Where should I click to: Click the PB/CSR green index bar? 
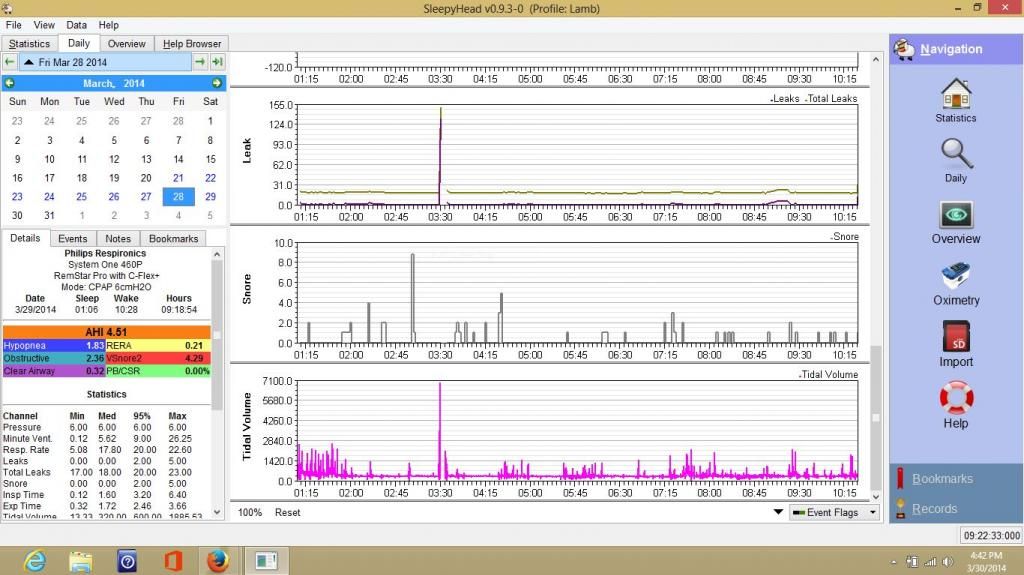coord(158,370)
